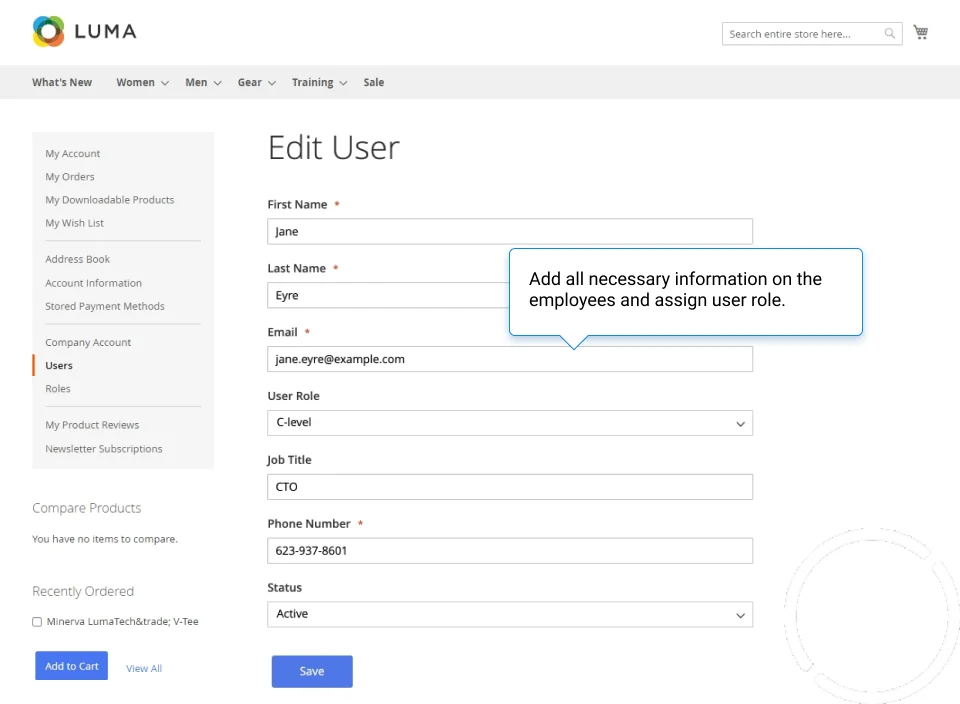This screenshot has height=704, width=960.
Task: Tick the Minerva LumaTech V-Tee checkbox
Action: (x=37, y=622)
